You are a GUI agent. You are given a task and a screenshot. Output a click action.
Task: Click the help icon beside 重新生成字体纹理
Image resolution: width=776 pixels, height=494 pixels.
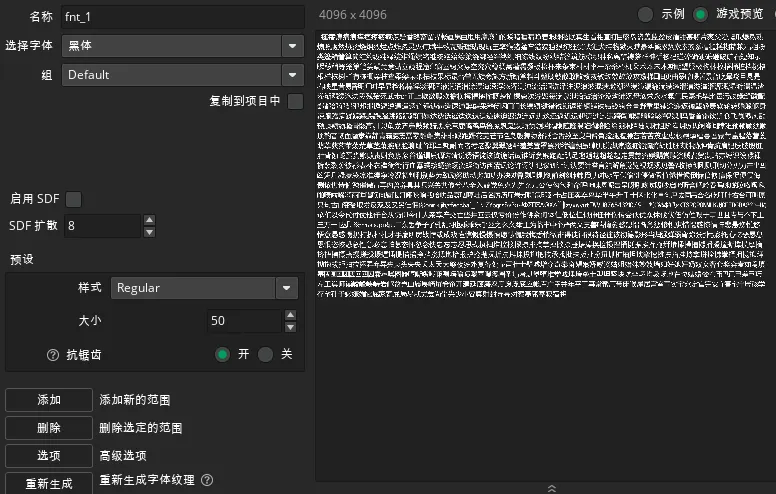pyautogui.click(x=207, y=480)
